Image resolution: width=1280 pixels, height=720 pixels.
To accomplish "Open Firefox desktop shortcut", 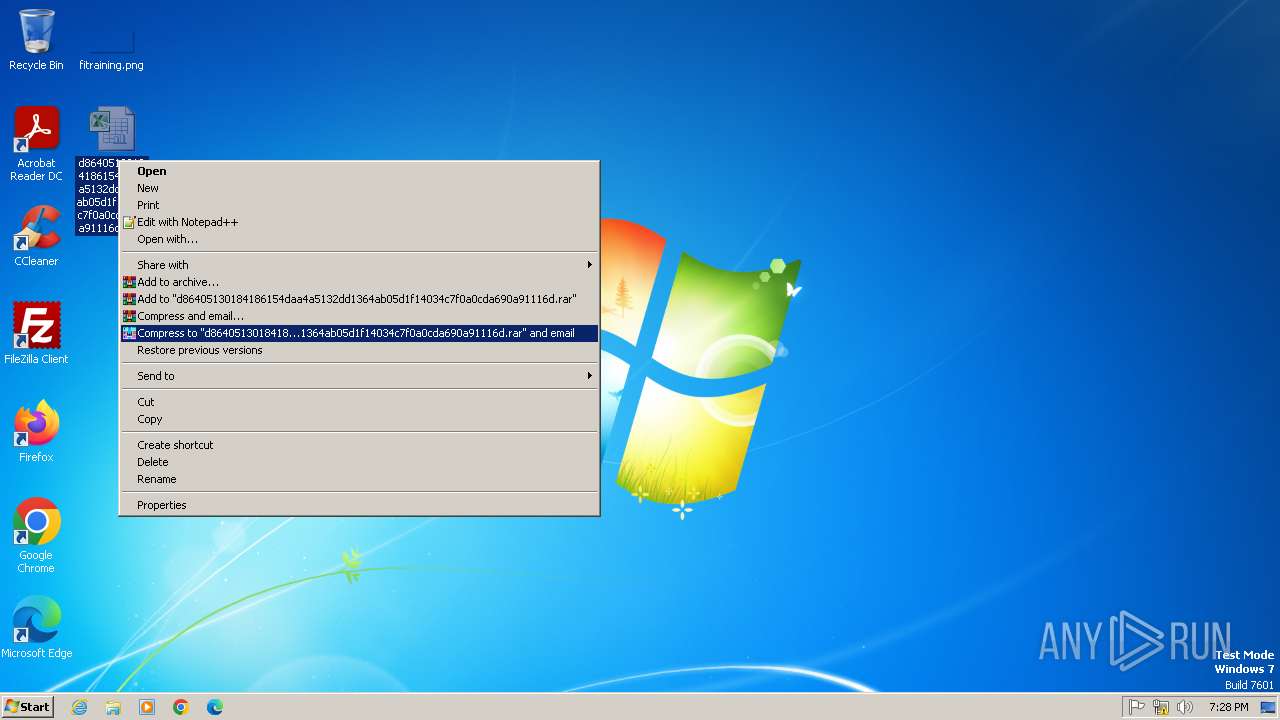I will (x=36, y=431).
